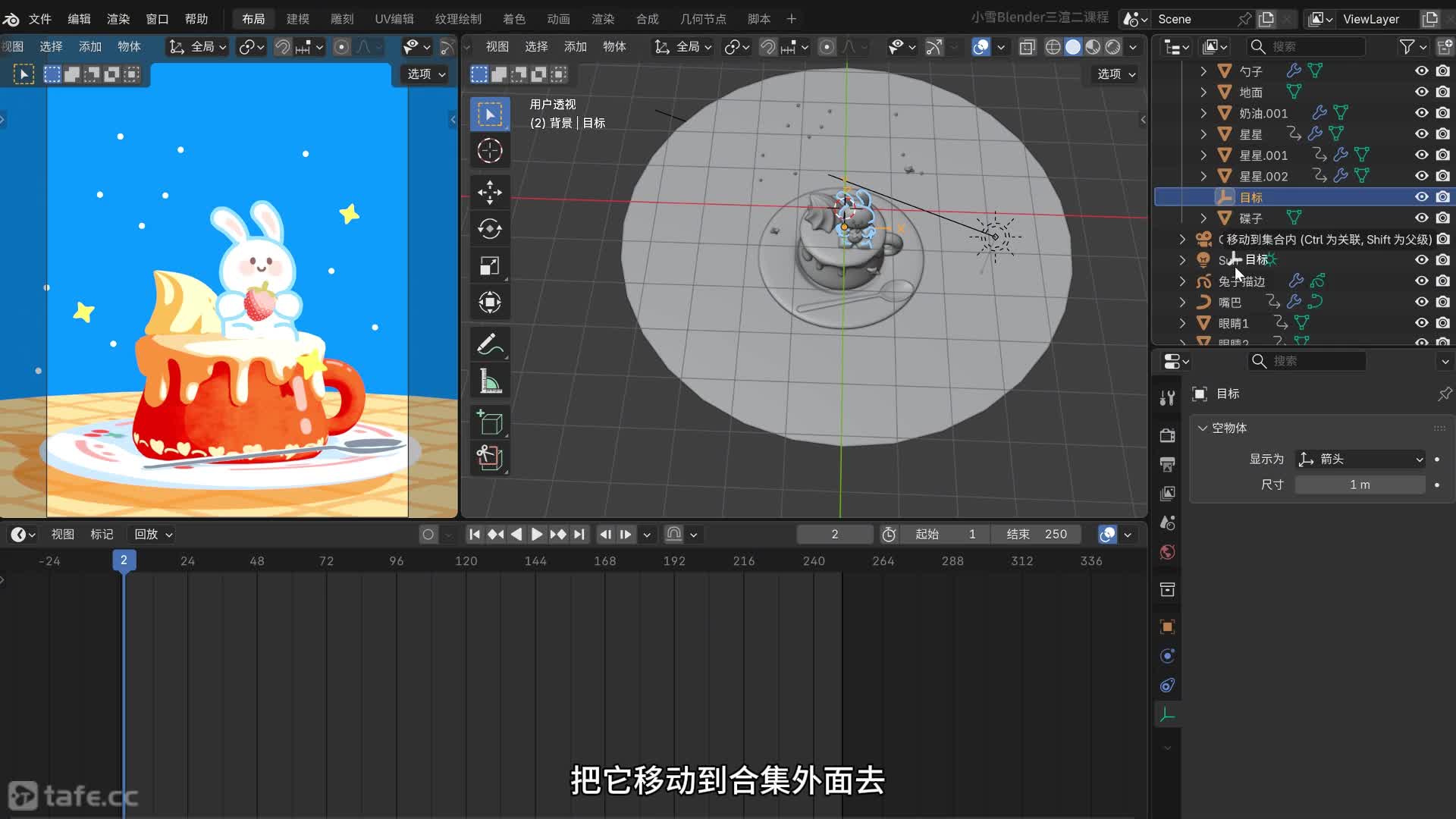Open the 回放 playback dropdown
This screenshot has height=819, width=1456.
(x=153, y=535)
